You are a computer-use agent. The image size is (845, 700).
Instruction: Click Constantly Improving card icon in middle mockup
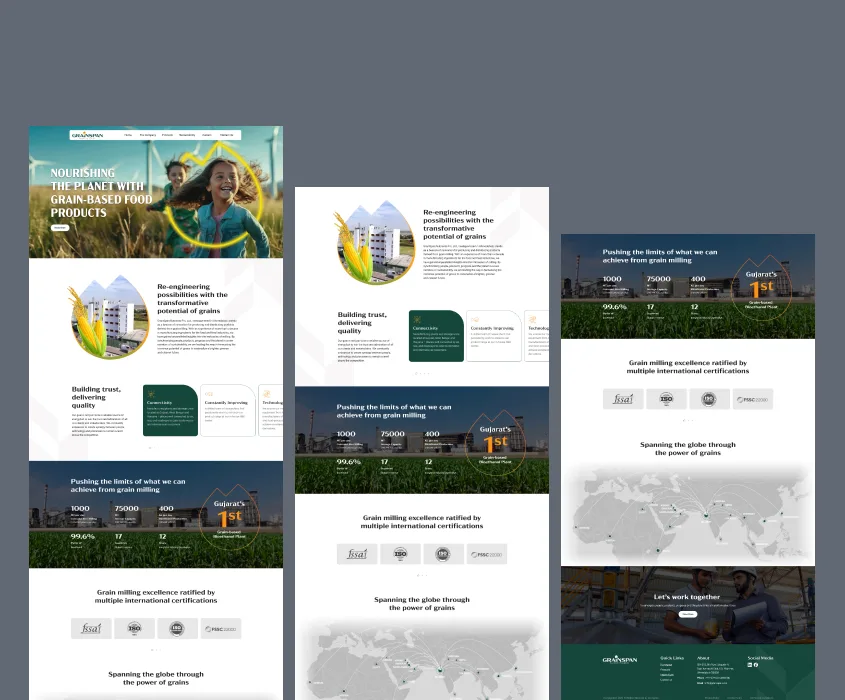(x=475, y=320)
